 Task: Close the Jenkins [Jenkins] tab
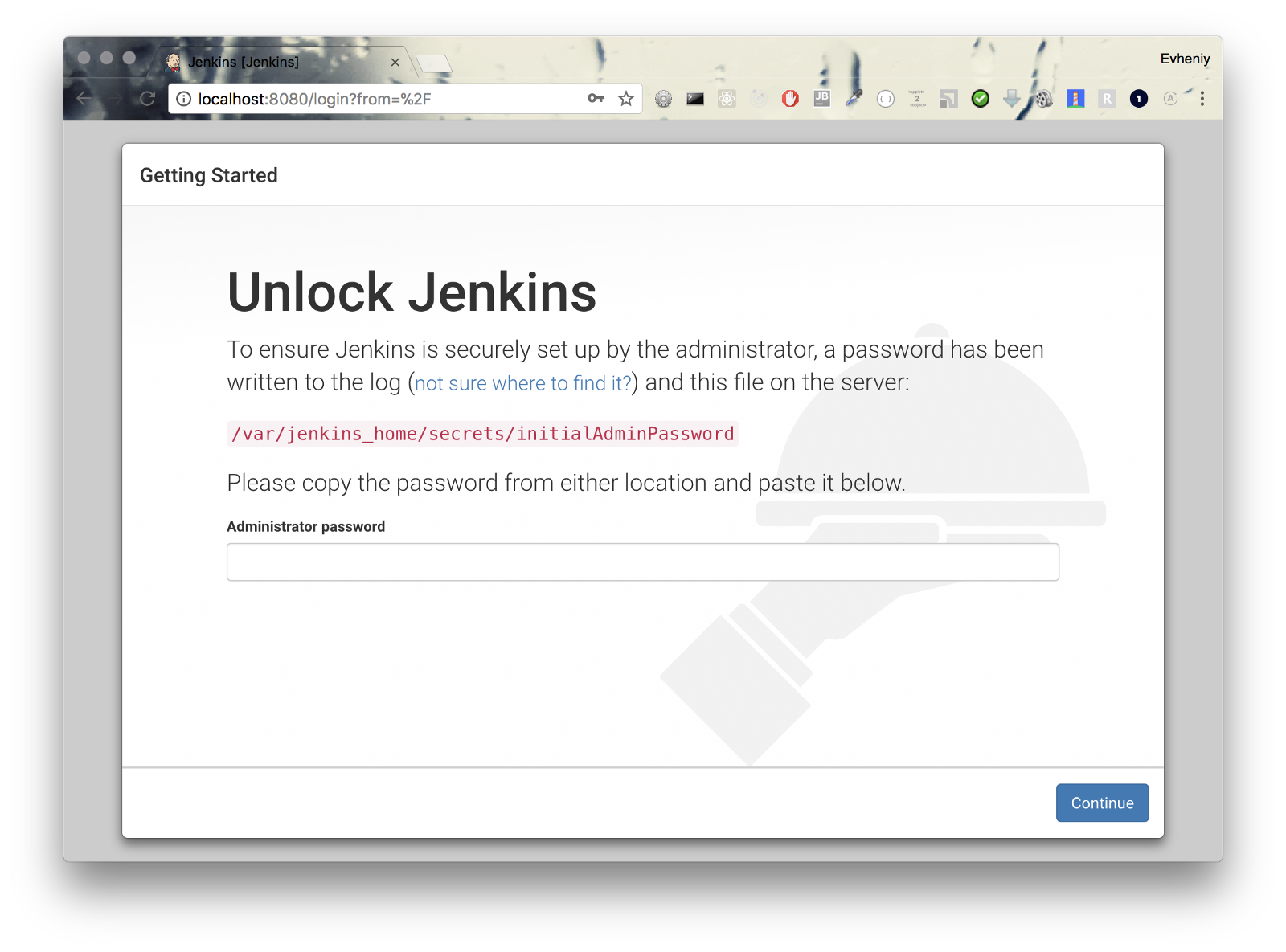coord(395,62)
